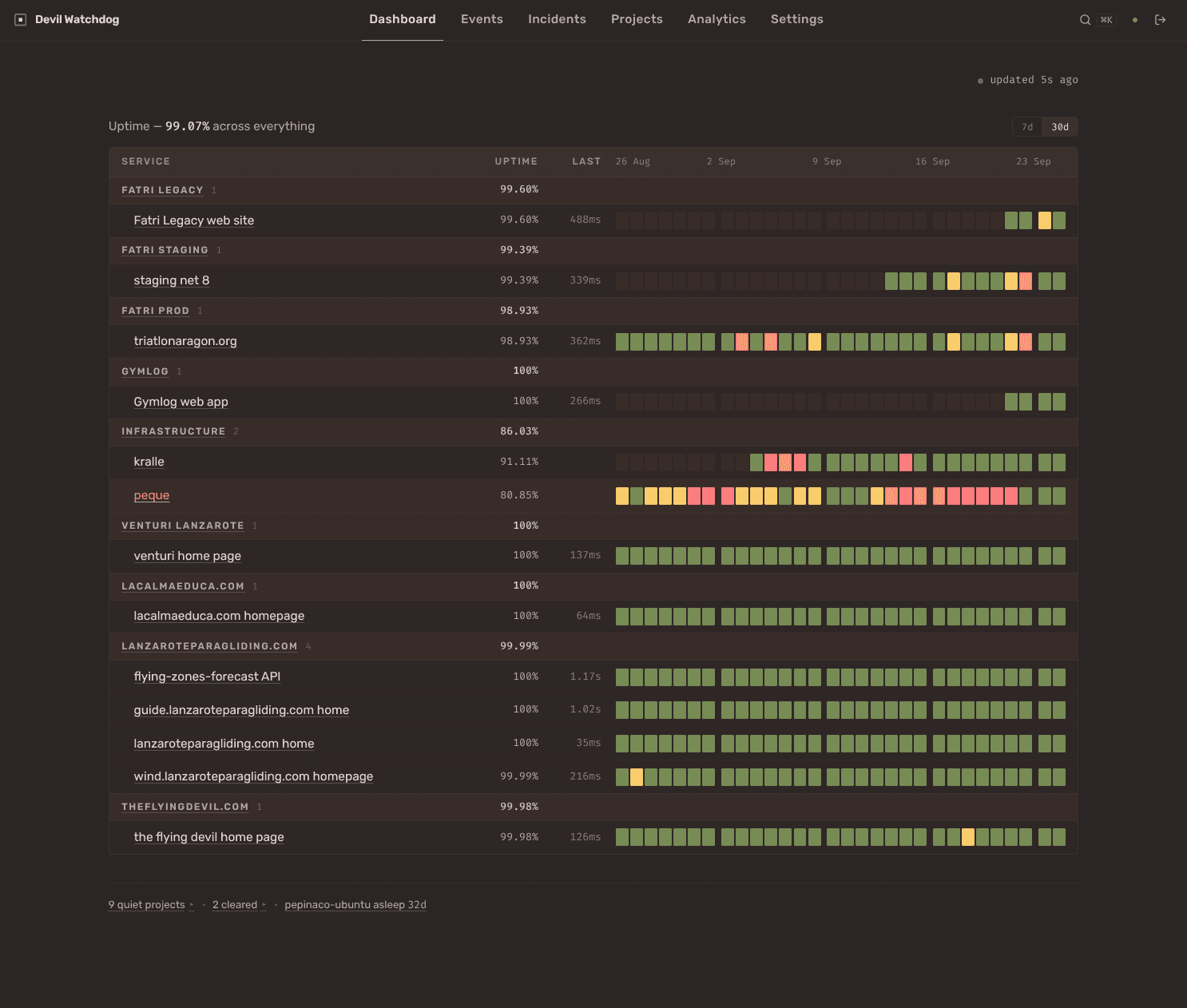
Task: Click the 1.17s last response value
Action: 586,677
